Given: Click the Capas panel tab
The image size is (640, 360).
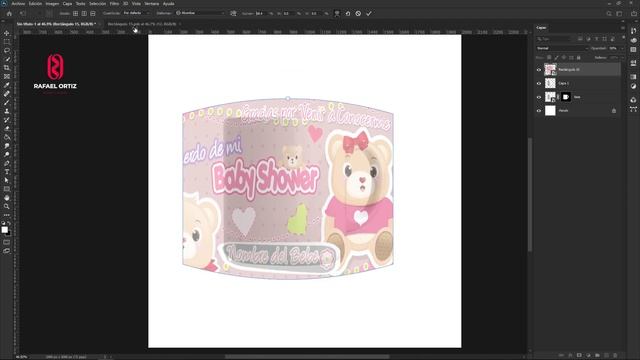Looking at the screenshot, I should [x=541, y=28].
